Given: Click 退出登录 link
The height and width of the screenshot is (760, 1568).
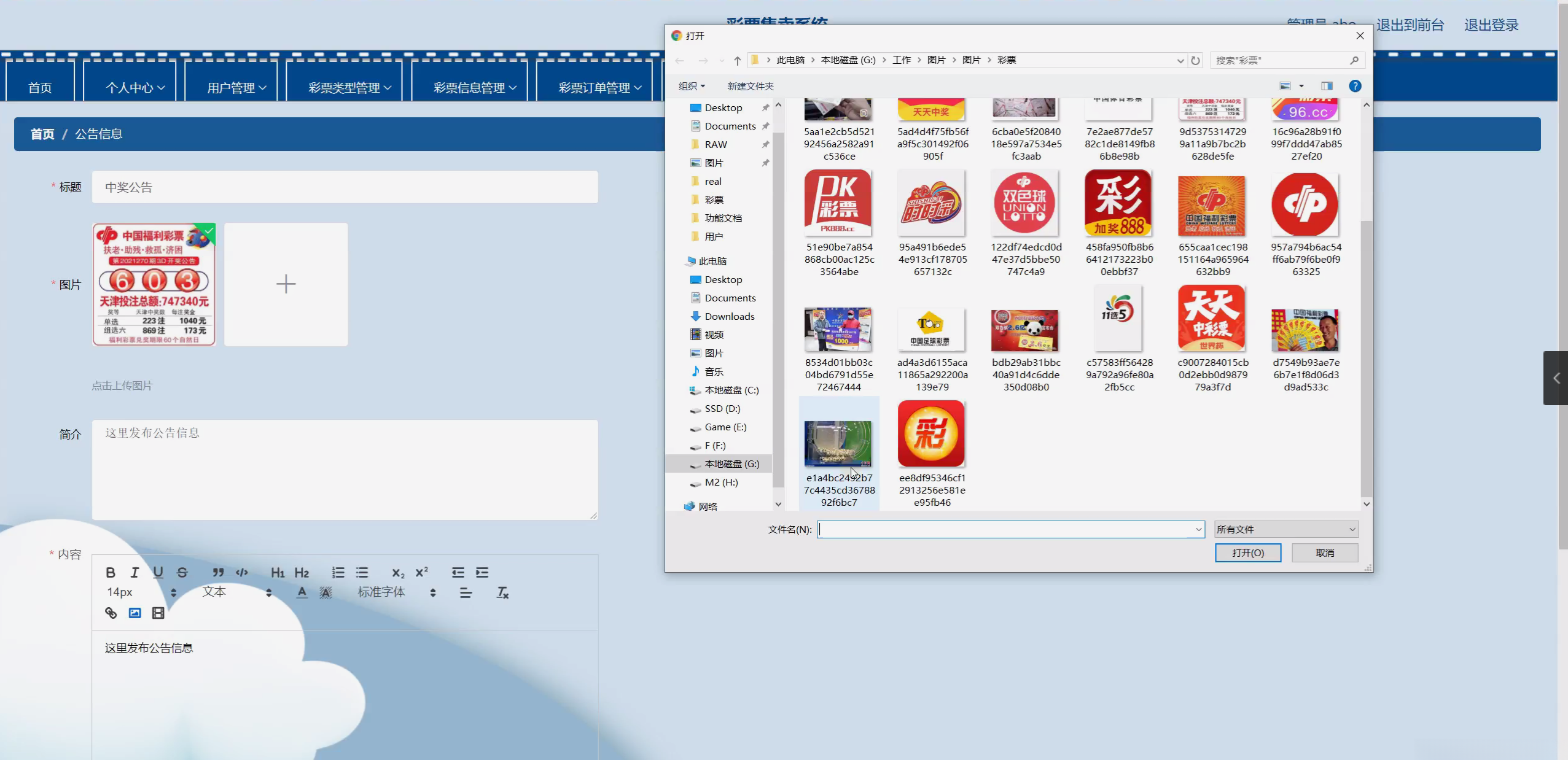Looking at the screenshot, I should (1491, 25).
